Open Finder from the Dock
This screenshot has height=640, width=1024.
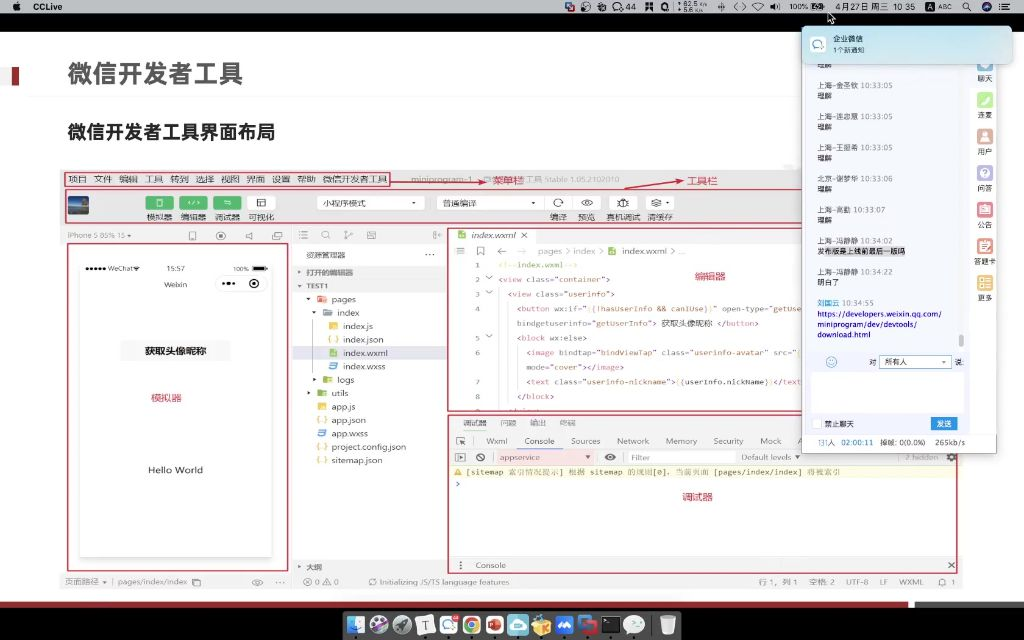(x=356, y=625)
